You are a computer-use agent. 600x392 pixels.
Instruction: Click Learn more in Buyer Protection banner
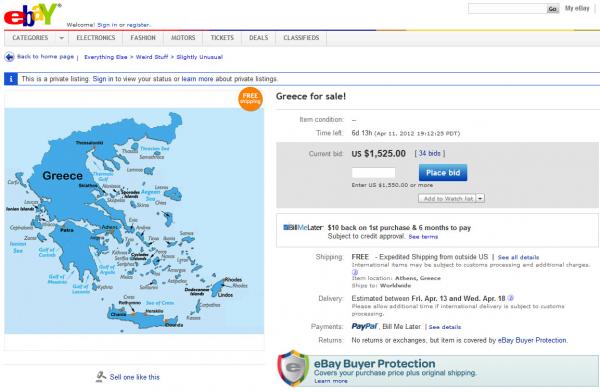(x=331, y=381)
